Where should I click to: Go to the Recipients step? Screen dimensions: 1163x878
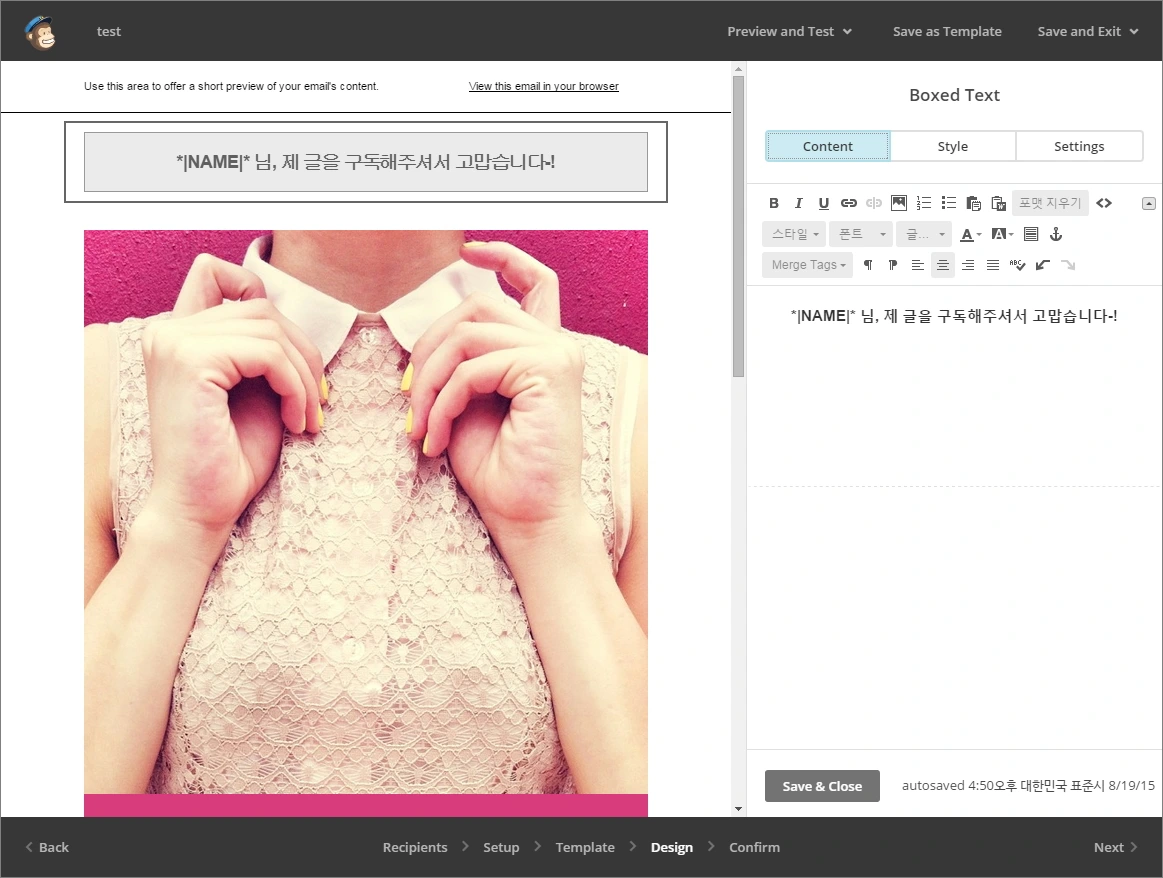(x=415, y=847)
